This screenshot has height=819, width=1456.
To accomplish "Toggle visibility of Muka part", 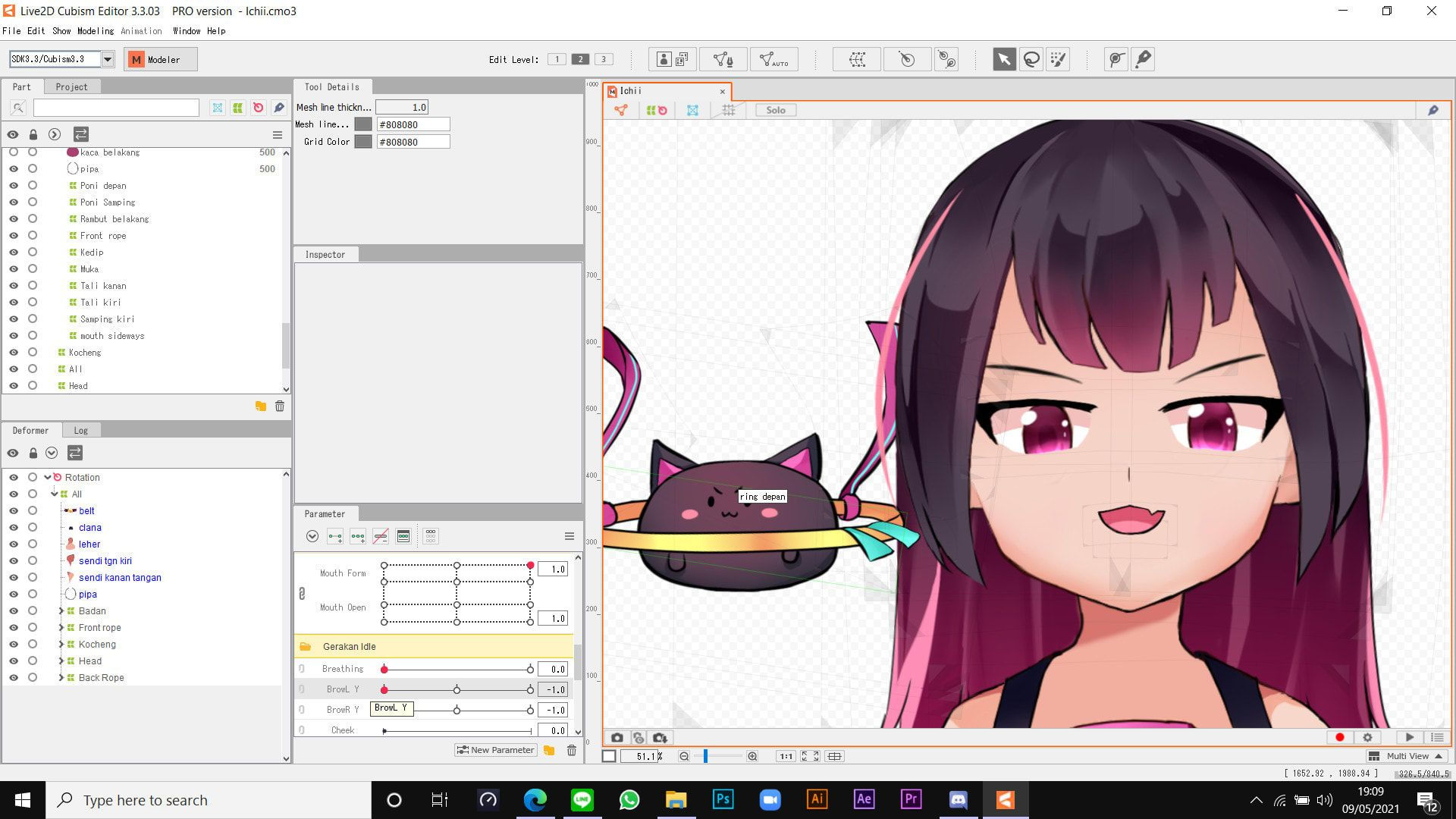I will pyautogui.click(x=14, y=269).
